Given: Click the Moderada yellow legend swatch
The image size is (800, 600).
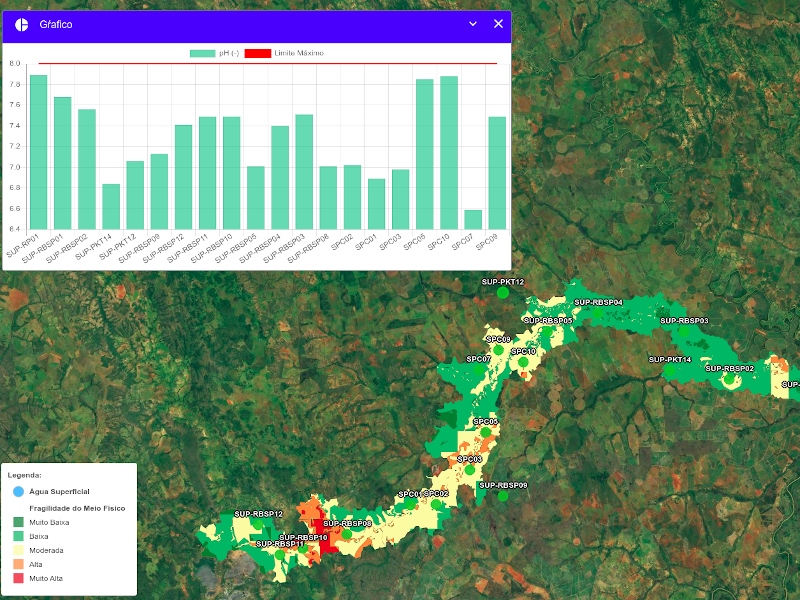Looking at the screenshot, I should tap(17, 550).
